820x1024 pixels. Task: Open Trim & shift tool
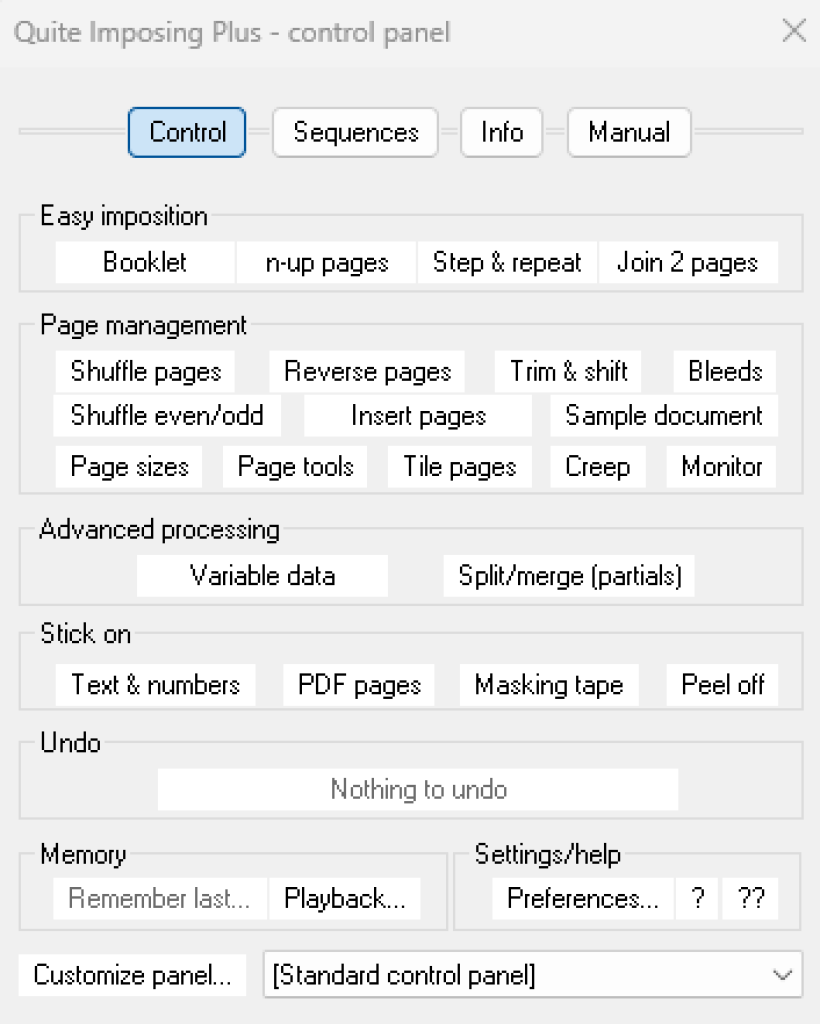click(x=568, y=372)
